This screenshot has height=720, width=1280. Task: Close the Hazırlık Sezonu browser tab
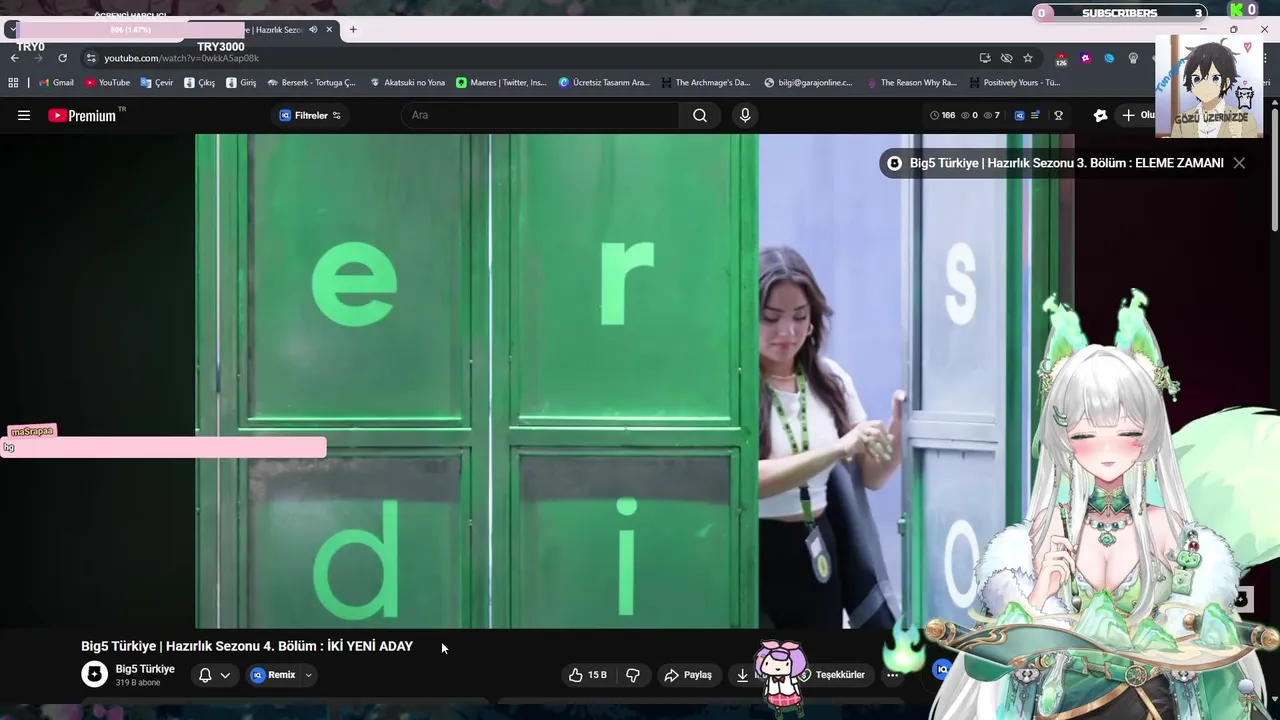329,29
